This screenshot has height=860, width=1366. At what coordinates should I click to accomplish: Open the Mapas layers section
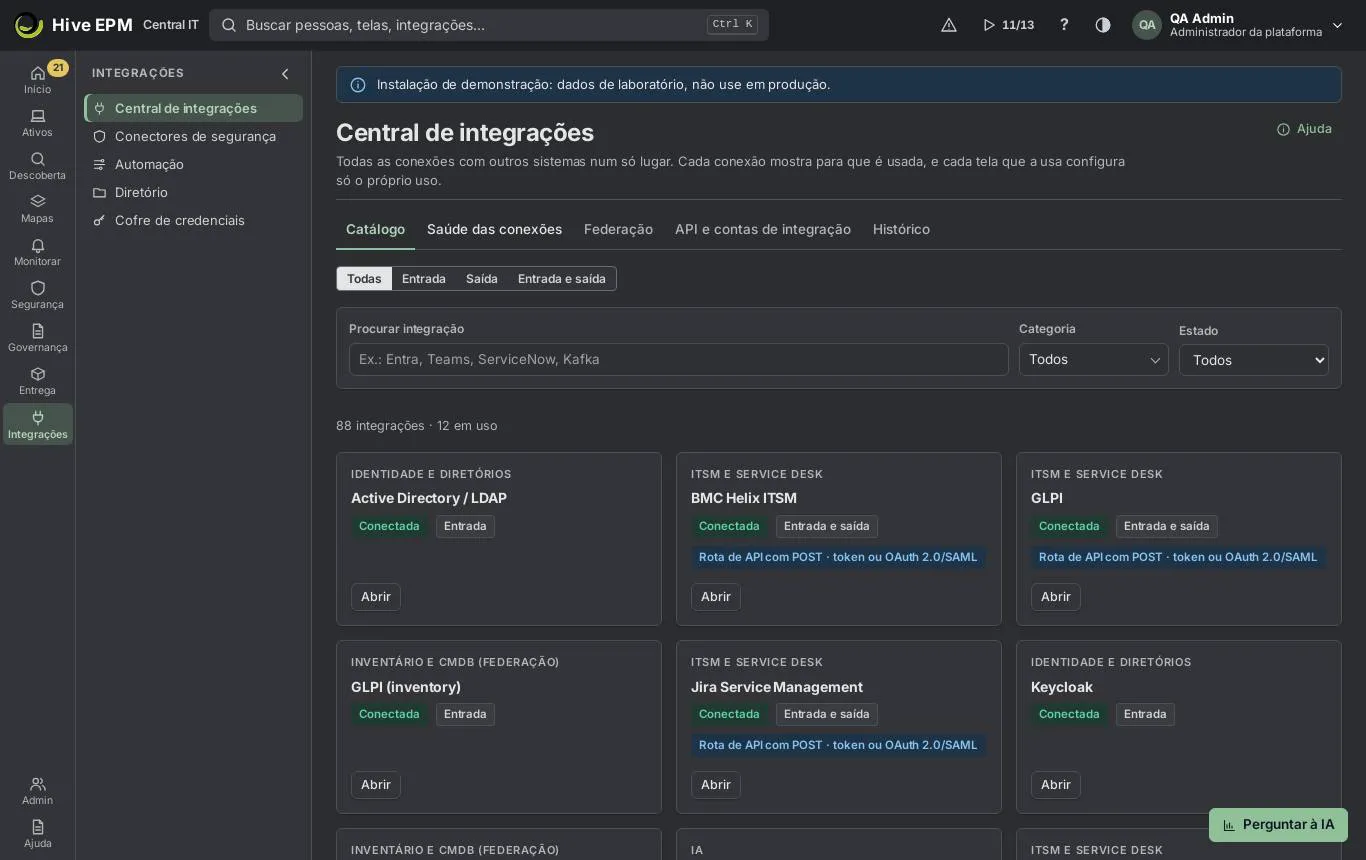[37, 209]
